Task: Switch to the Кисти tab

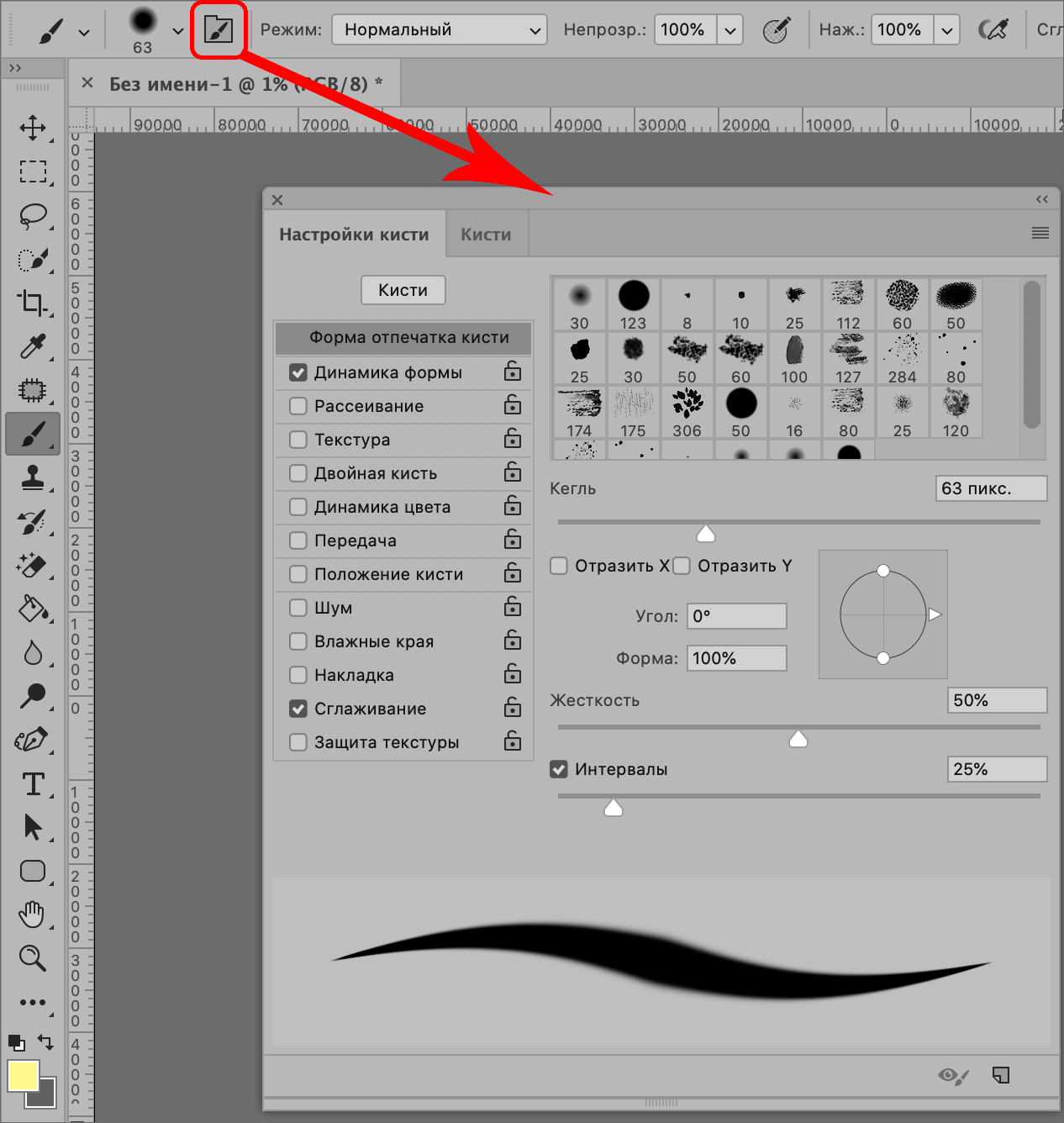Action: [486, 235]
